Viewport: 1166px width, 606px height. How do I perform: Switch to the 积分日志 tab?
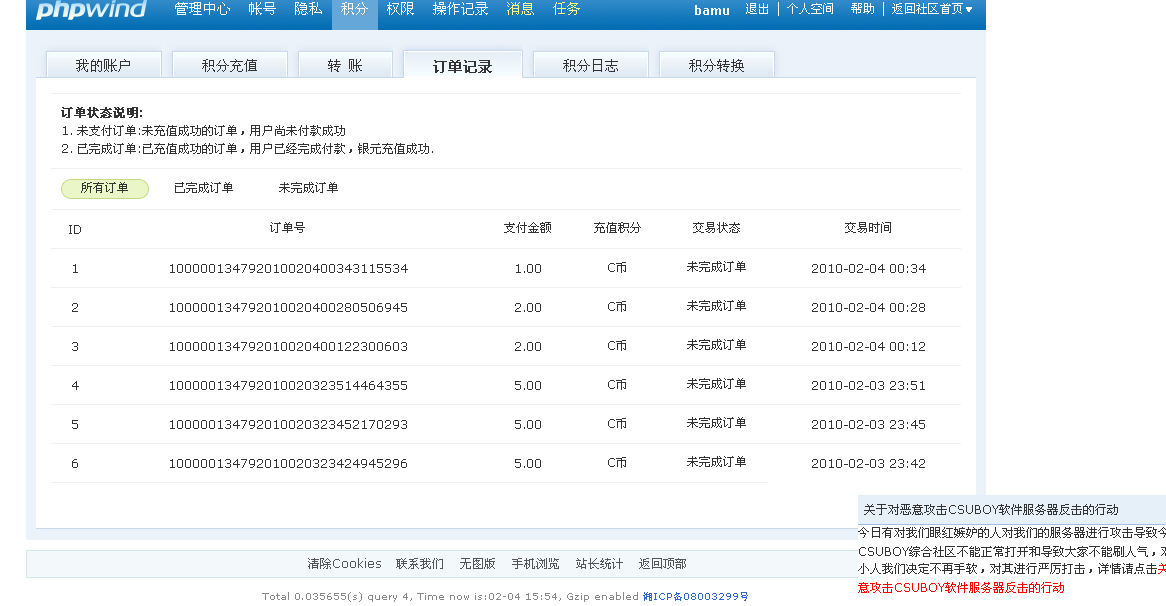click(590, 66)
